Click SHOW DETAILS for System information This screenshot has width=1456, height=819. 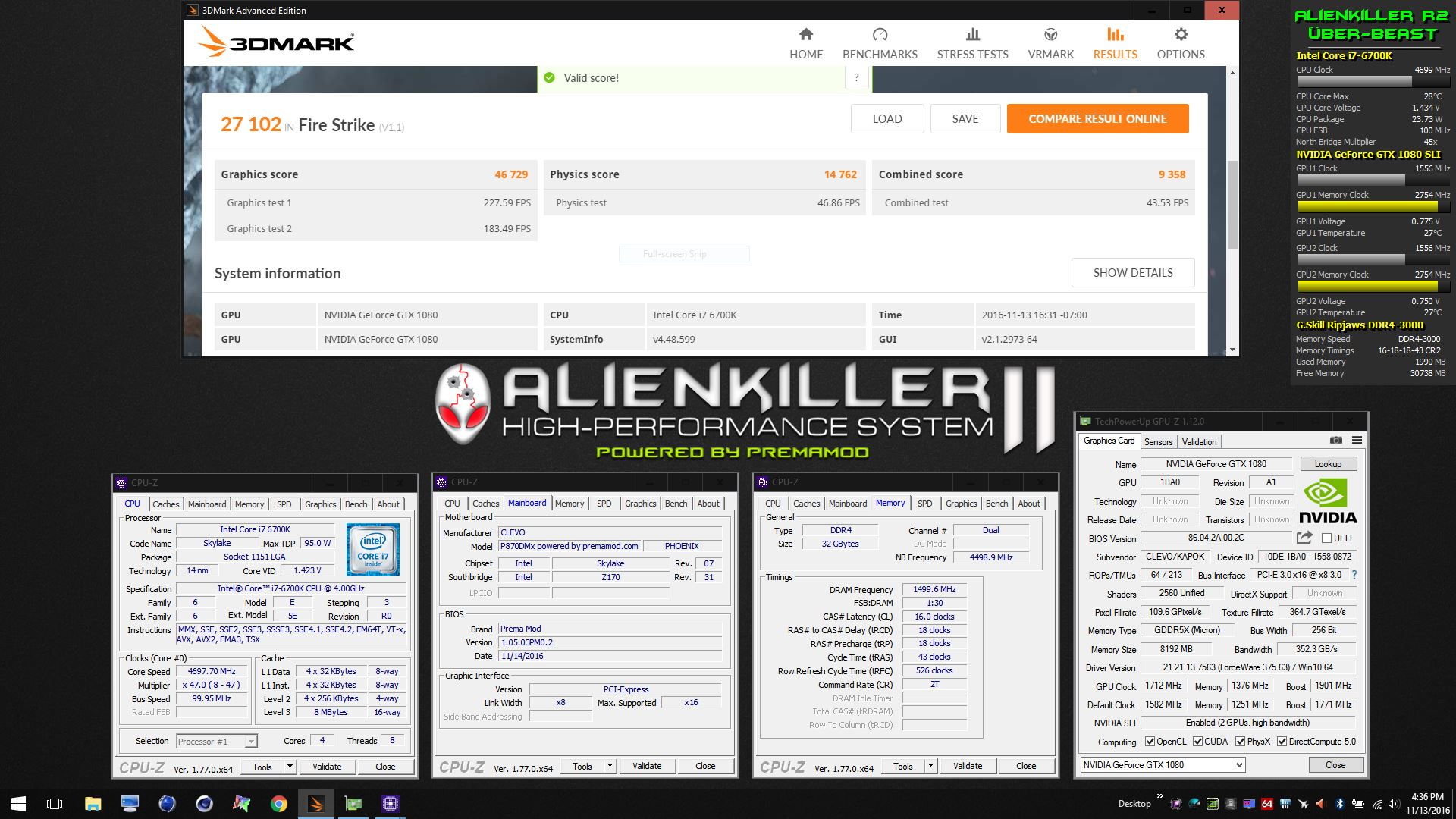(1133, 273)
